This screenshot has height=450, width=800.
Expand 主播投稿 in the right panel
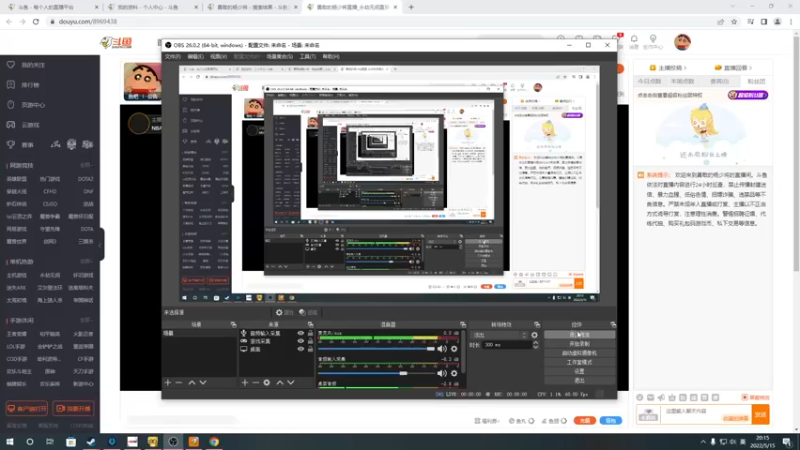(x=668, y=67)
